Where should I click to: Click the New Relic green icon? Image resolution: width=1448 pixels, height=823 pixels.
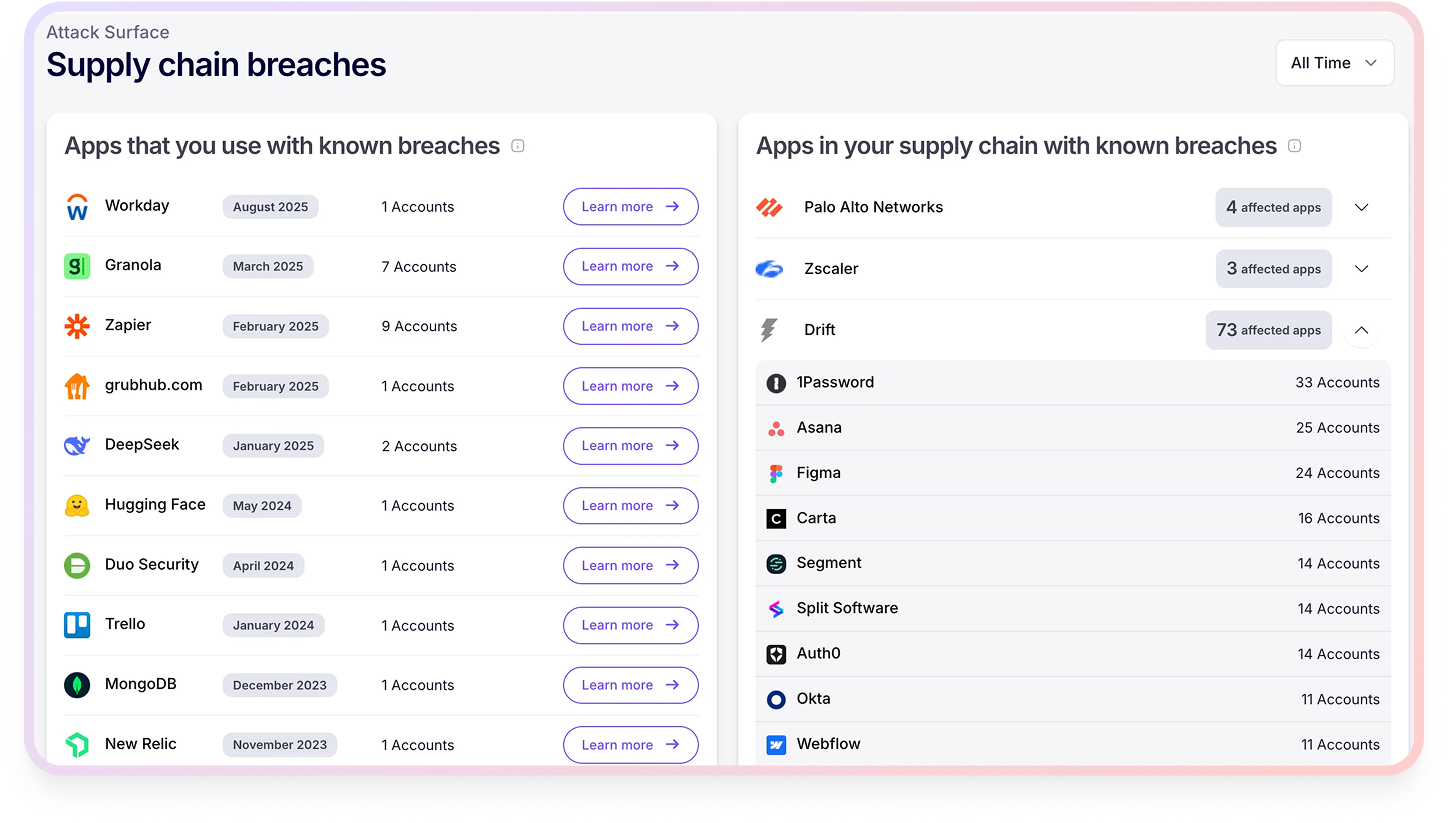pos(77,745)
